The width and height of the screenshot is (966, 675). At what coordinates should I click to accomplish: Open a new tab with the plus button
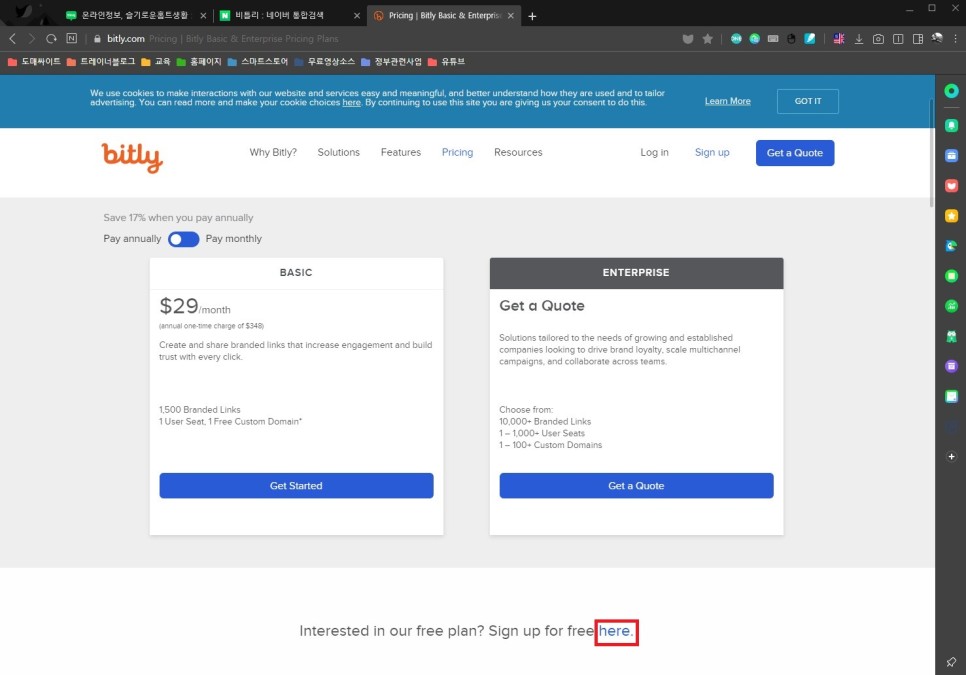click(532, 16)
